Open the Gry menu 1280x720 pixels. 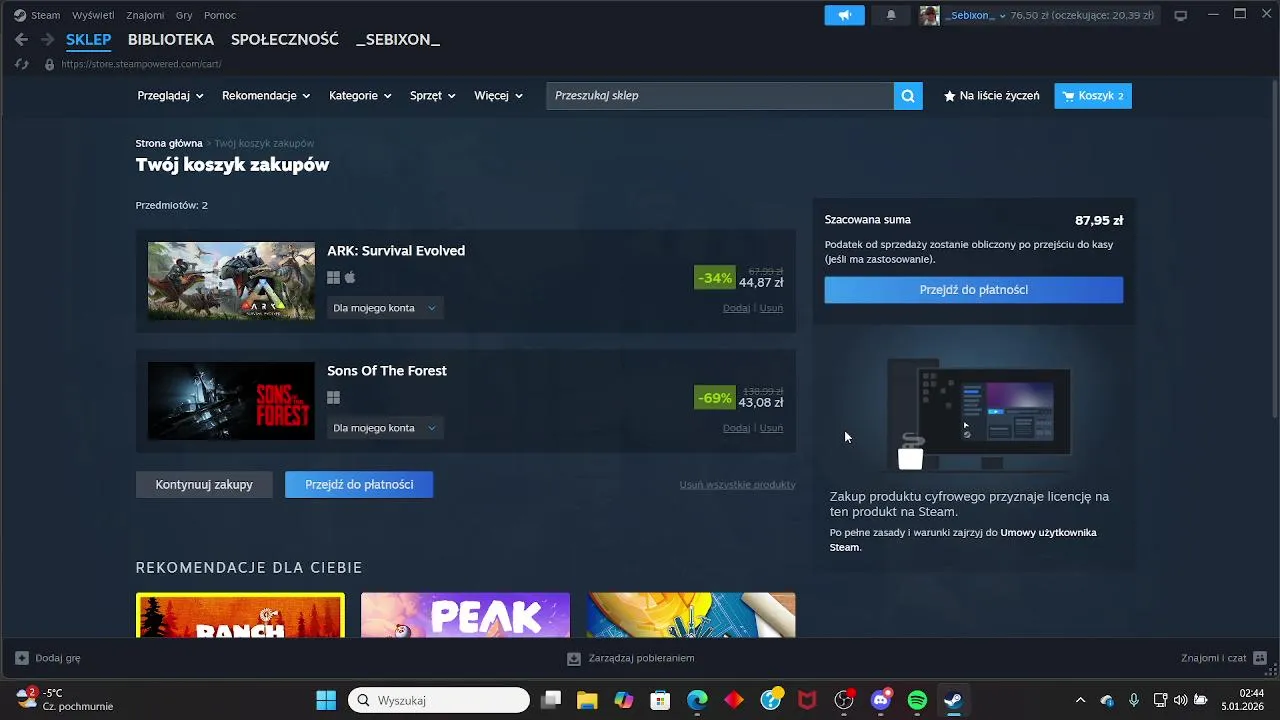tap(184, 15)
